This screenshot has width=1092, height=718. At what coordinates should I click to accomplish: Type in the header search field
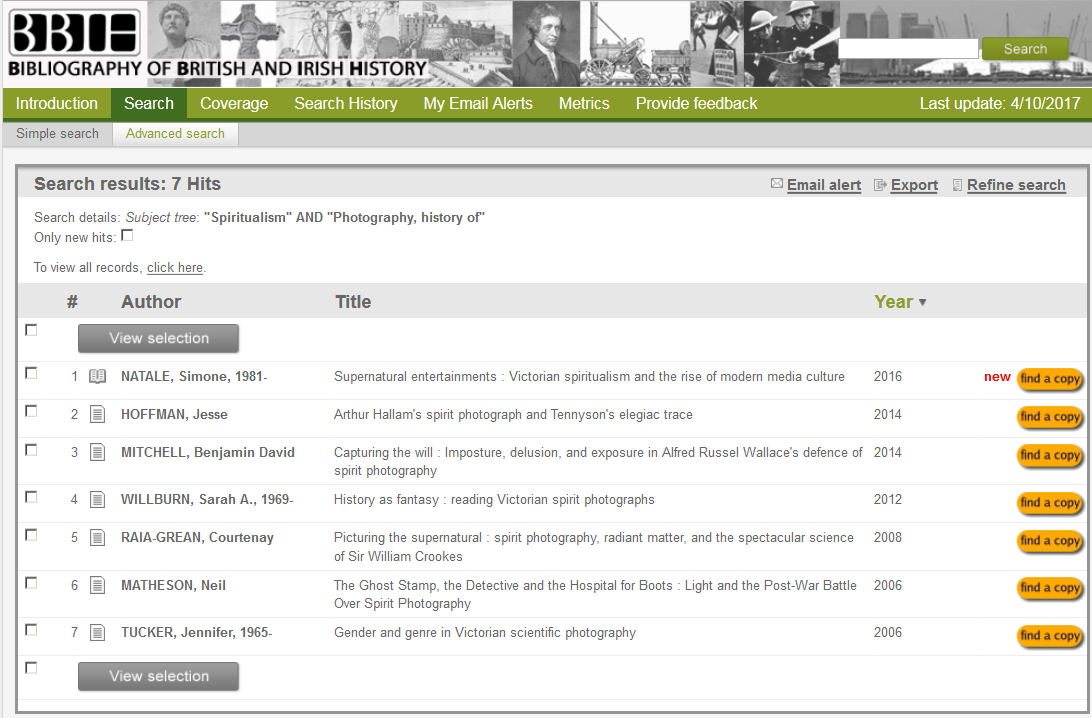907,49
